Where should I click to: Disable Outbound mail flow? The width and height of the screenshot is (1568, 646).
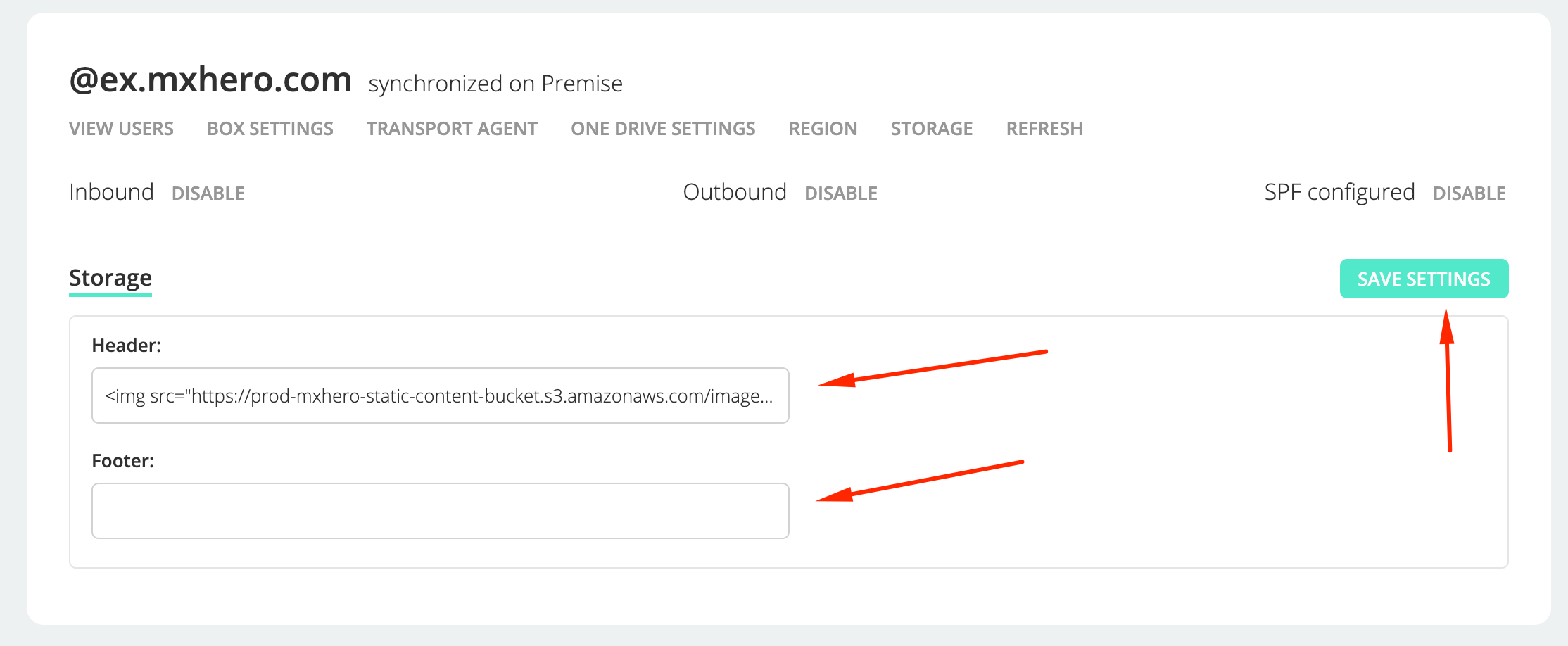[841, 194]
